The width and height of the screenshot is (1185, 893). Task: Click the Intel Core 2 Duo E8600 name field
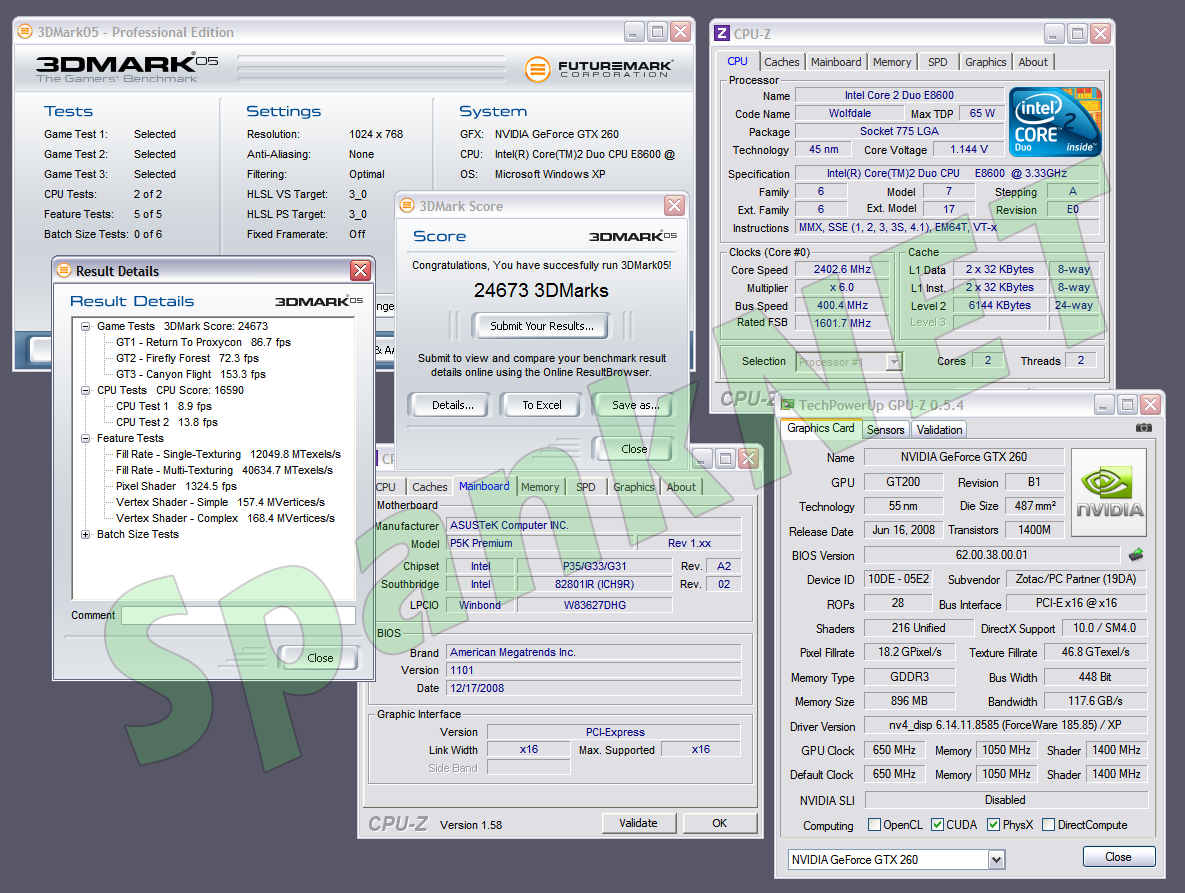899,95
